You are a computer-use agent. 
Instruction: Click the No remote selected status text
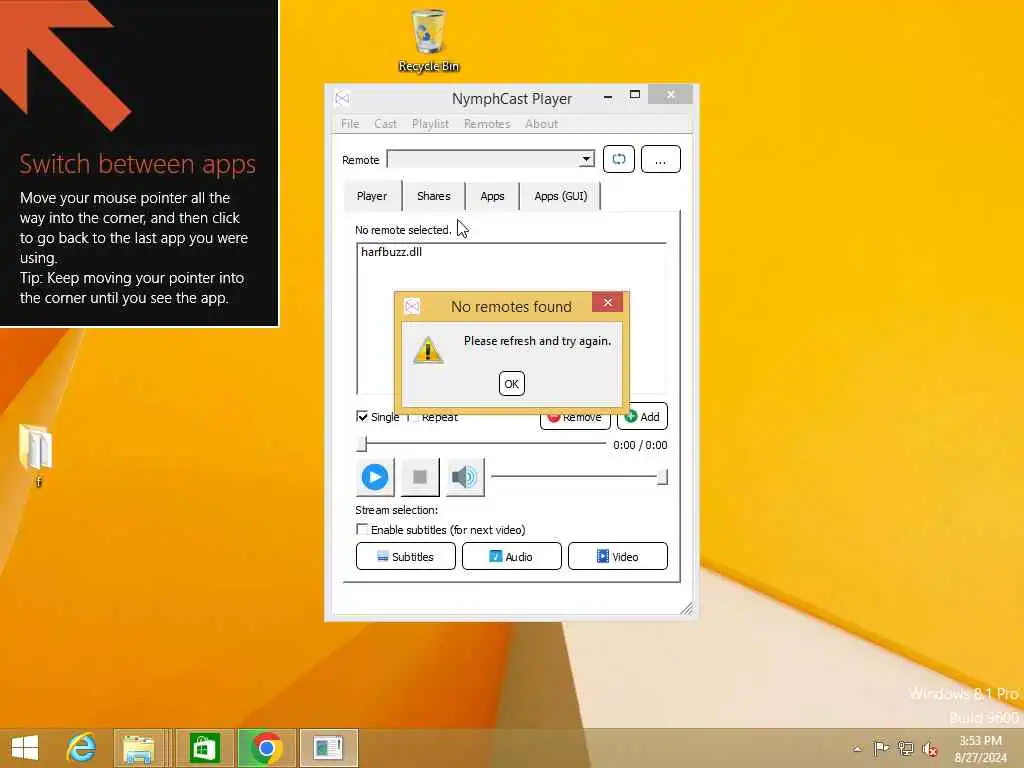coord(403,230)
